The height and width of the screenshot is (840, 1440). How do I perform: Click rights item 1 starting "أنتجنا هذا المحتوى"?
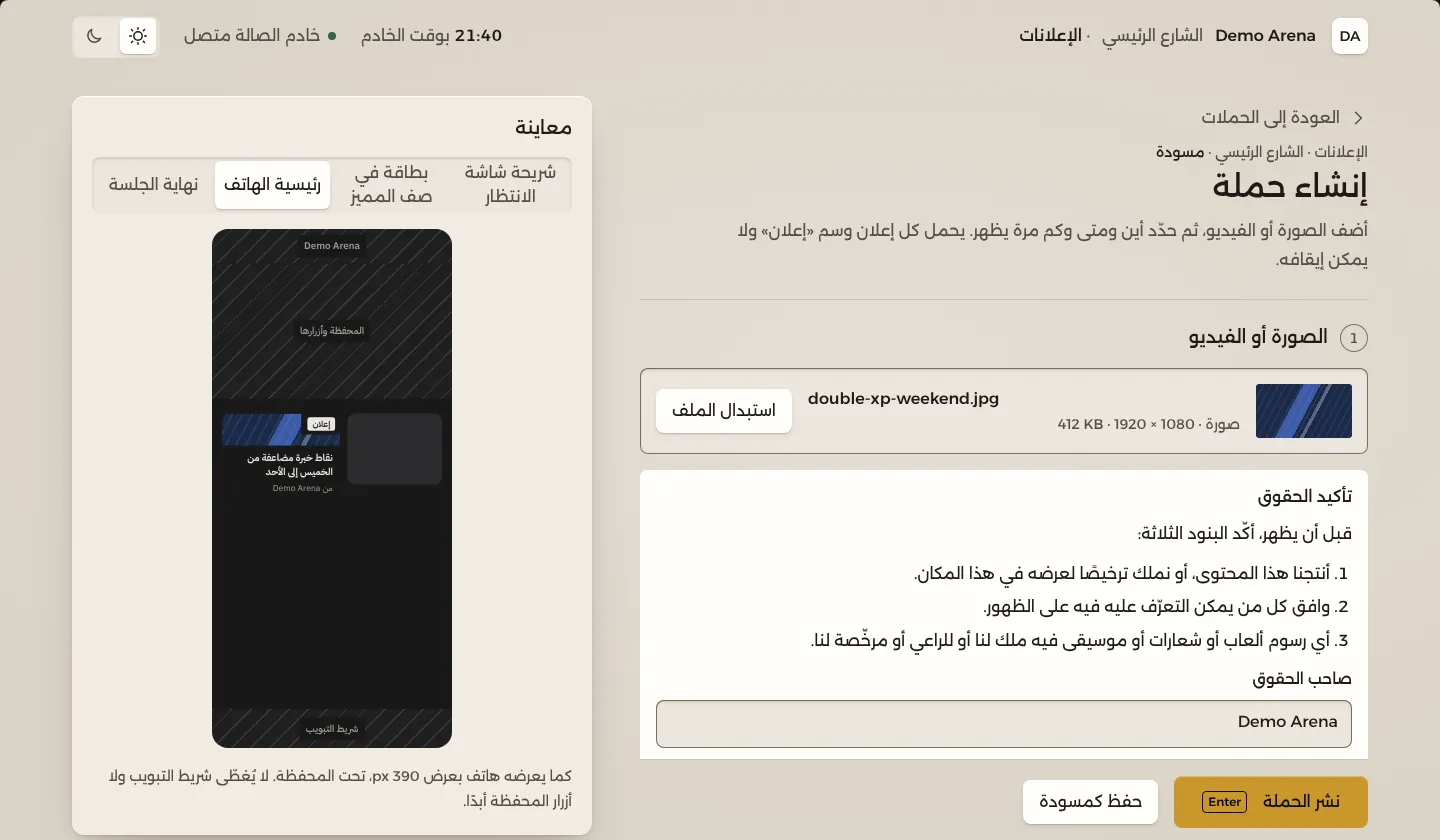click(x=1133, y=573)
